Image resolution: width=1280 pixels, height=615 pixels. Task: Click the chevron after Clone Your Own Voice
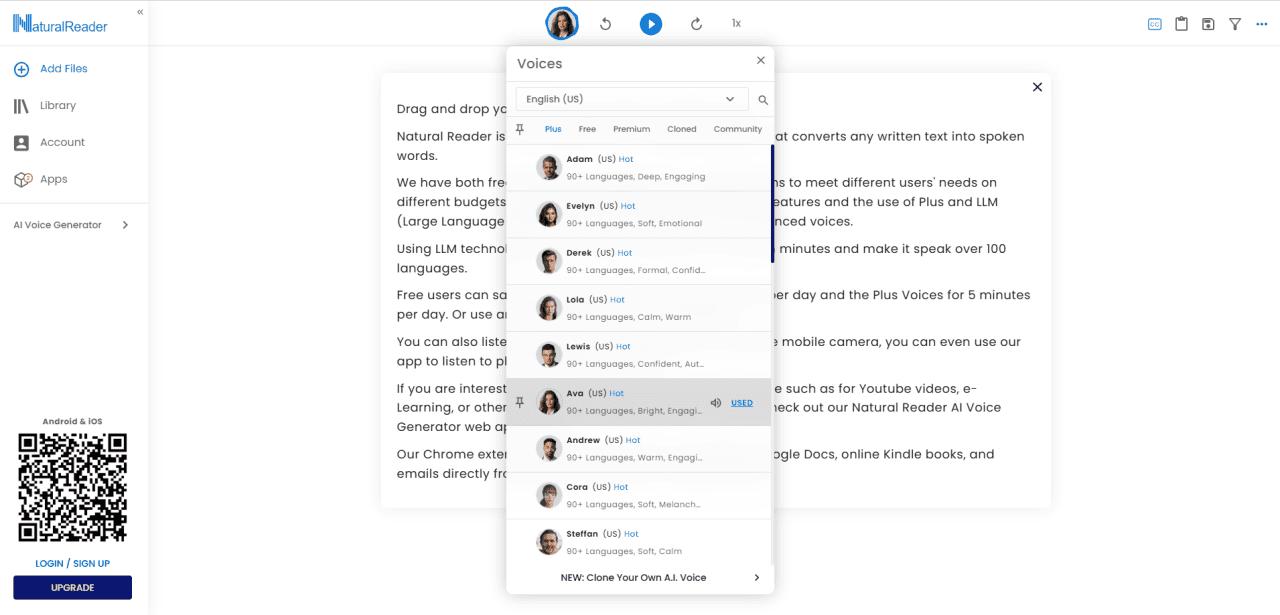[757, 577]
